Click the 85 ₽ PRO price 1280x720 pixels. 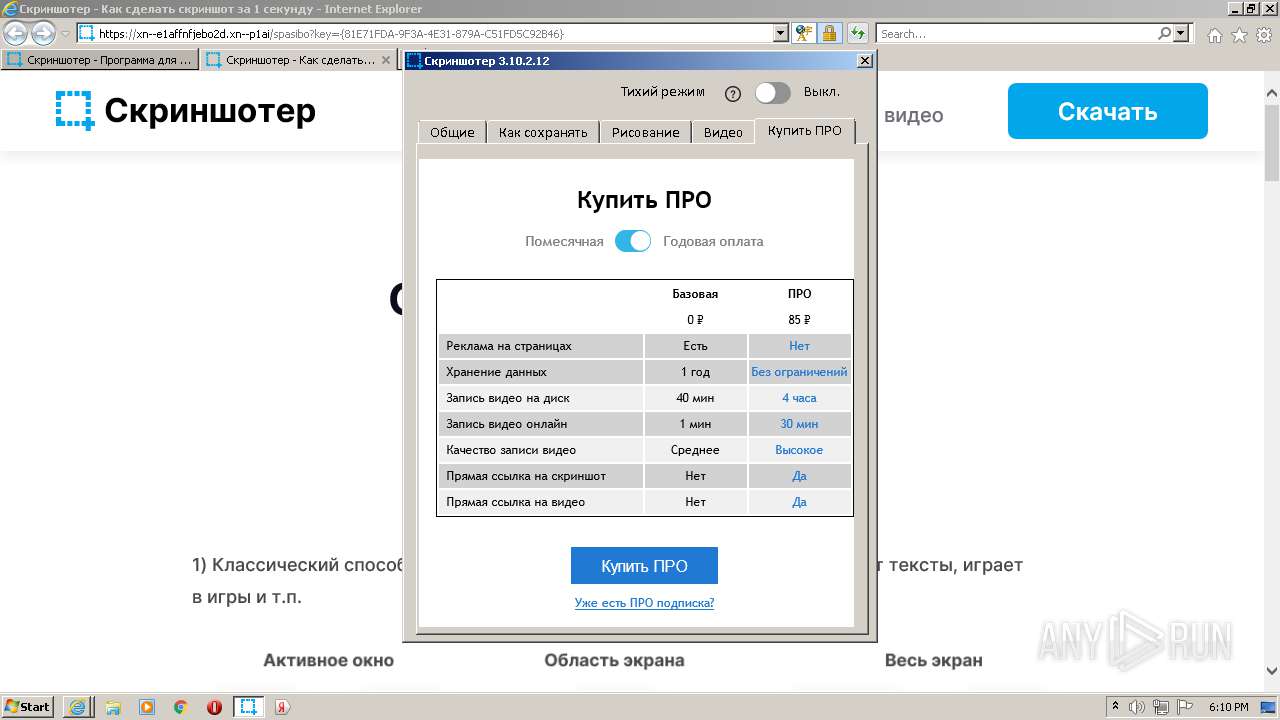[799, 320]
